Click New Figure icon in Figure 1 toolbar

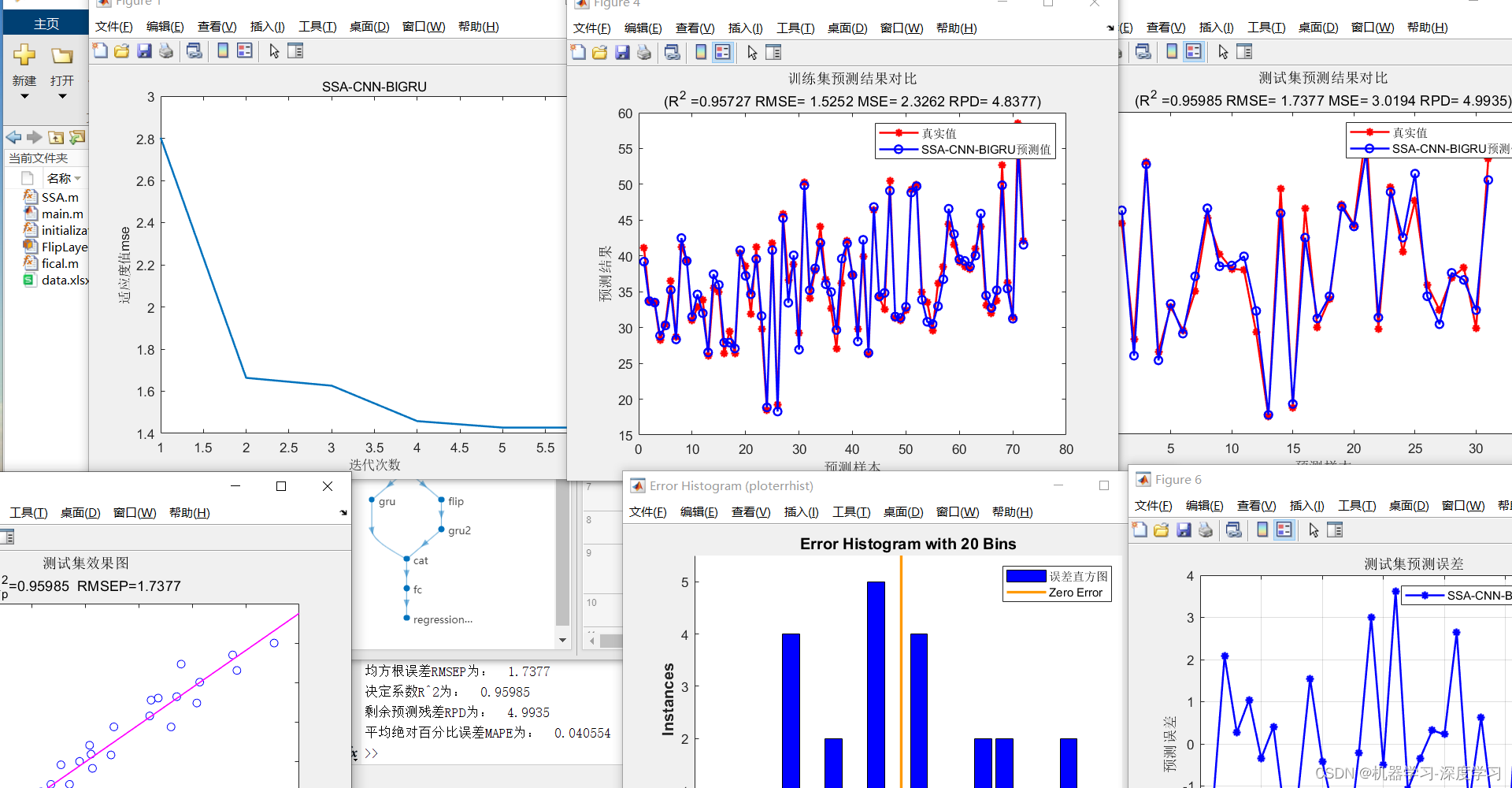tap(101, 51)
